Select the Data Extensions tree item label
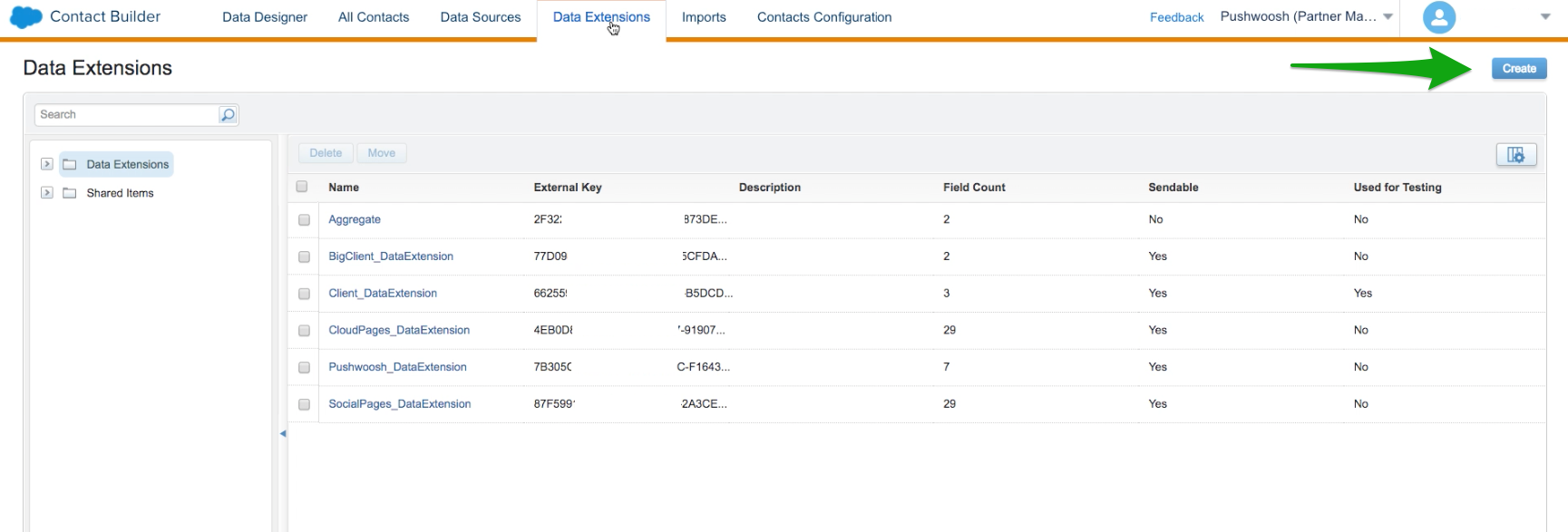 pos(128,164)
